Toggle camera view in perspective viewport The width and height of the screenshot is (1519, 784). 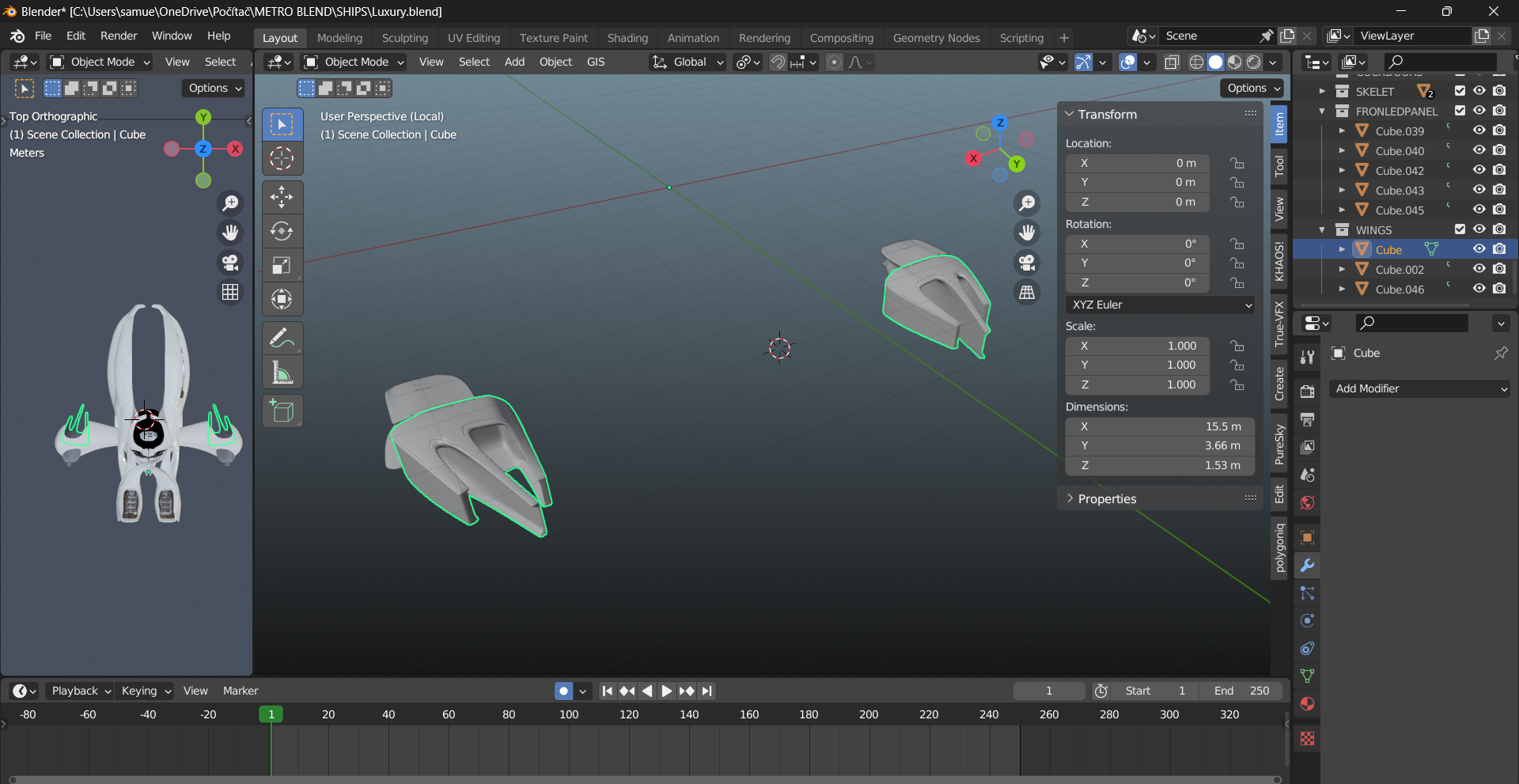tap(1027, 263)
